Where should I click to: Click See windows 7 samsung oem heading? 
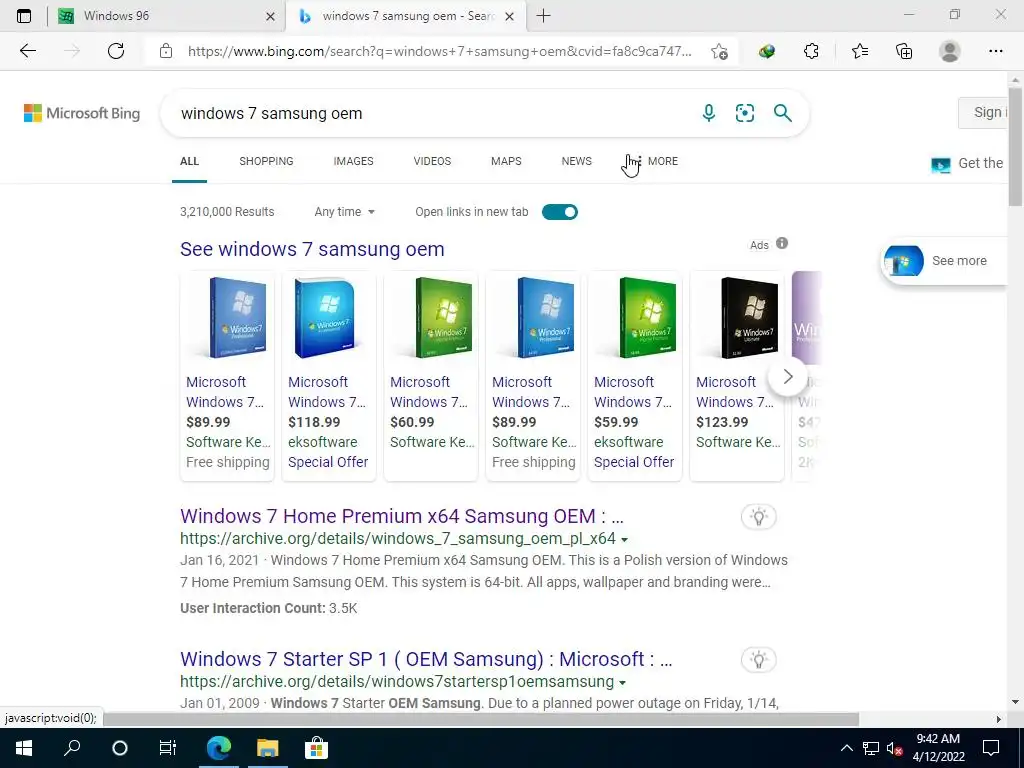click(x=312, y=249)
